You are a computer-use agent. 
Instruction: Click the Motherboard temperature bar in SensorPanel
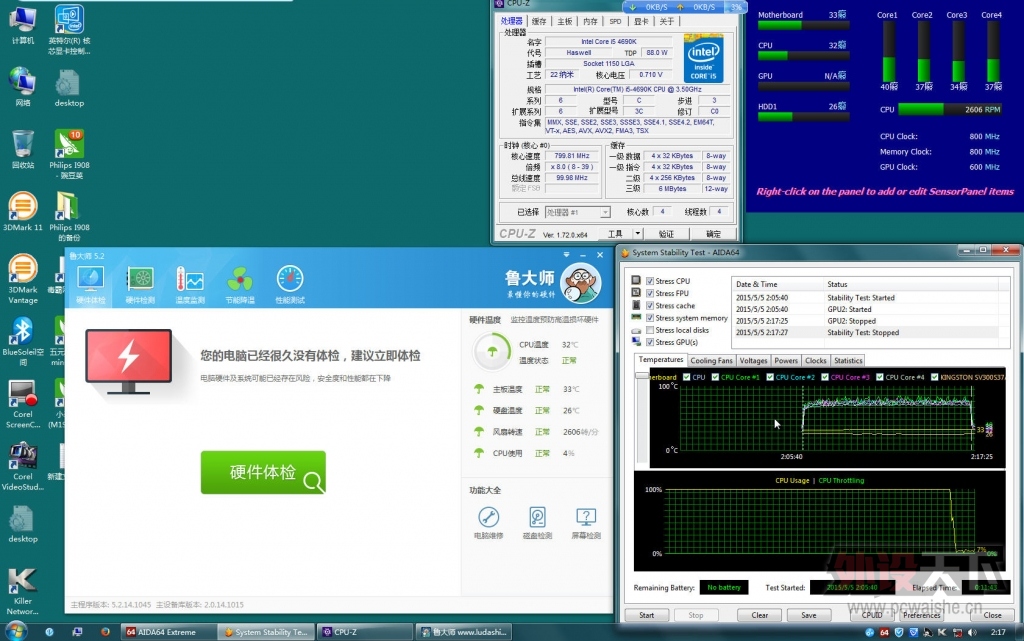tap(803, 26)
